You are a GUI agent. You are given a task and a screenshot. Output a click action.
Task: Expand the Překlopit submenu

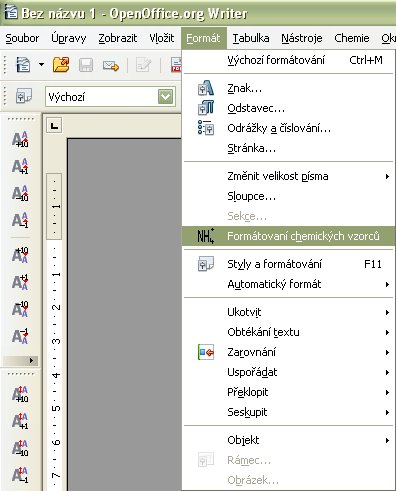coord(289,392)
